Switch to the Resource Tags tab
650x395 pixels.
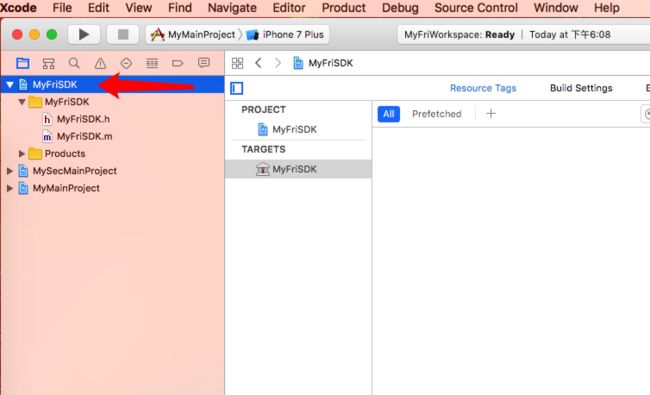tap(483, 88)
